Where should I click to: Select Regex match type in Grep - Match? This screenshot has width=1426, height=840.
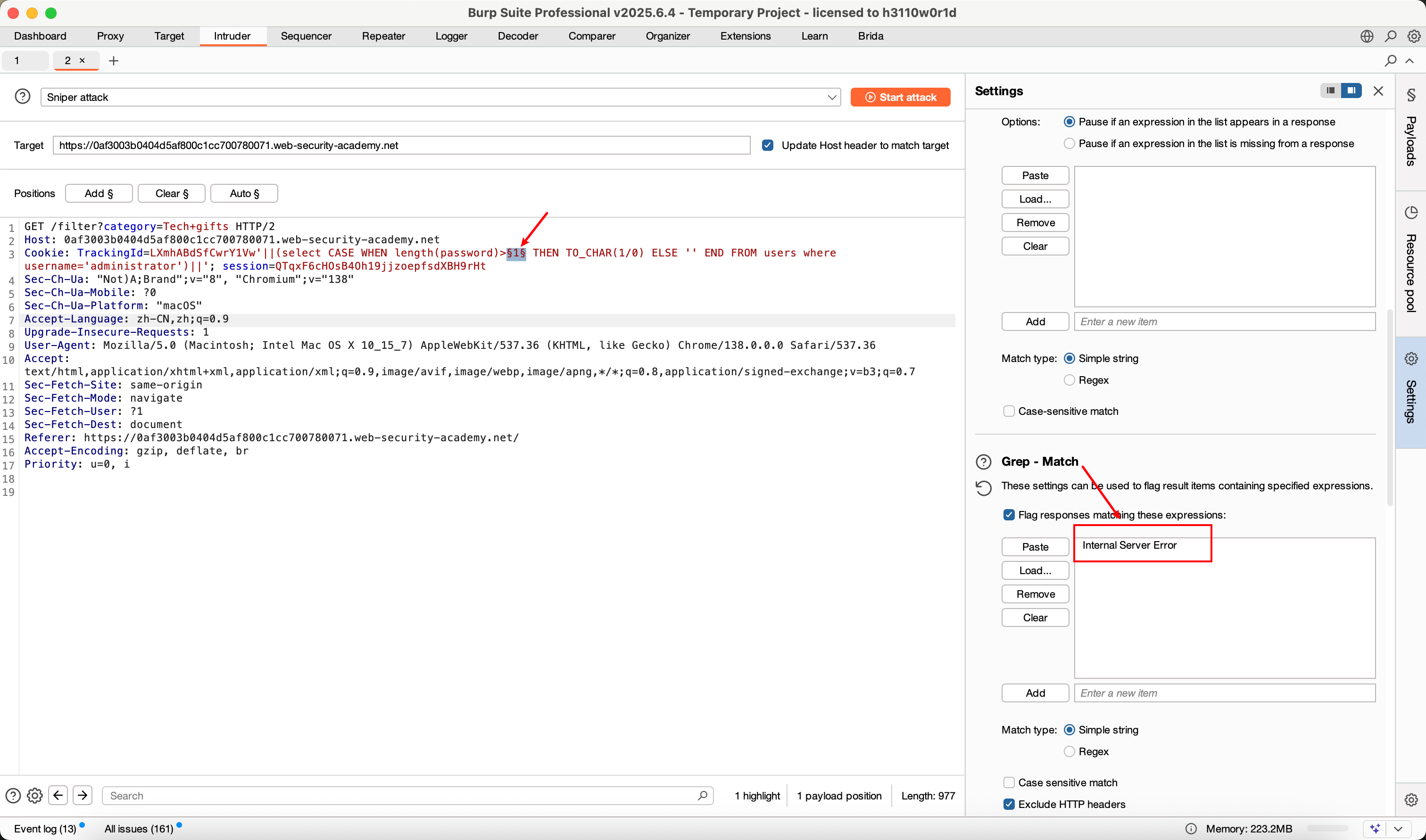pyautogui.click(x=1069, y=752)
